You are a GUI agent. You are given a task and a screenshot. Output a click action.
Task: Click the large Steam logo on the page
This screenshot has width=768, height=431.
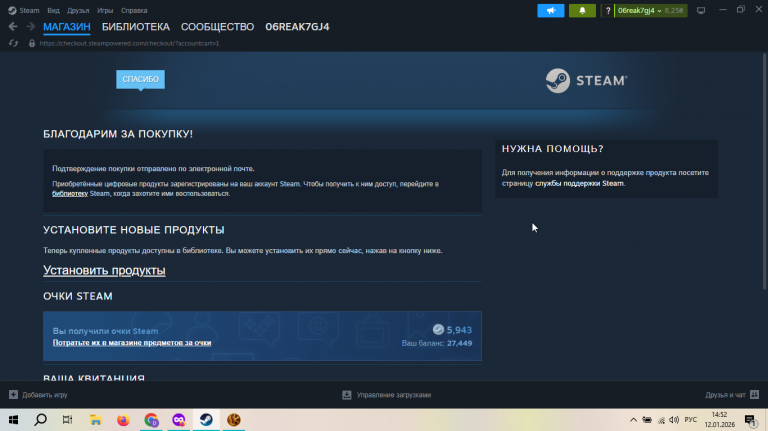(x=586, y=80)
